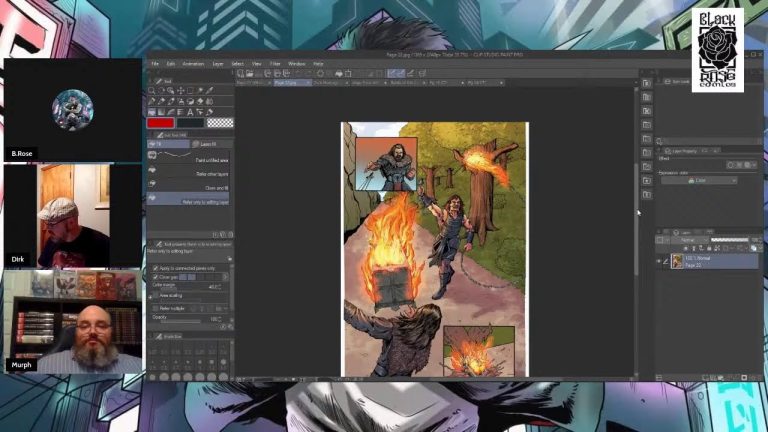The width and height of the screenshot is (768, 432).
Task: Select the Zoom magnifier tool
Action: 152,90
